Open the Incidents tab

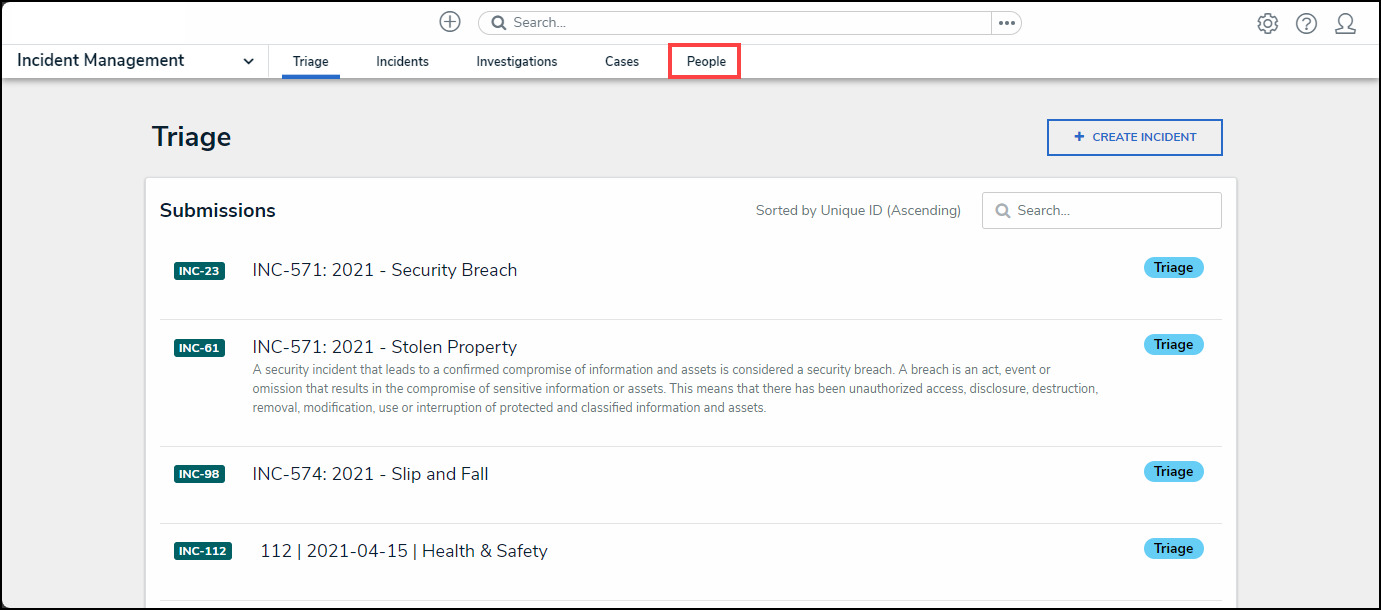[x=402, y=62]
